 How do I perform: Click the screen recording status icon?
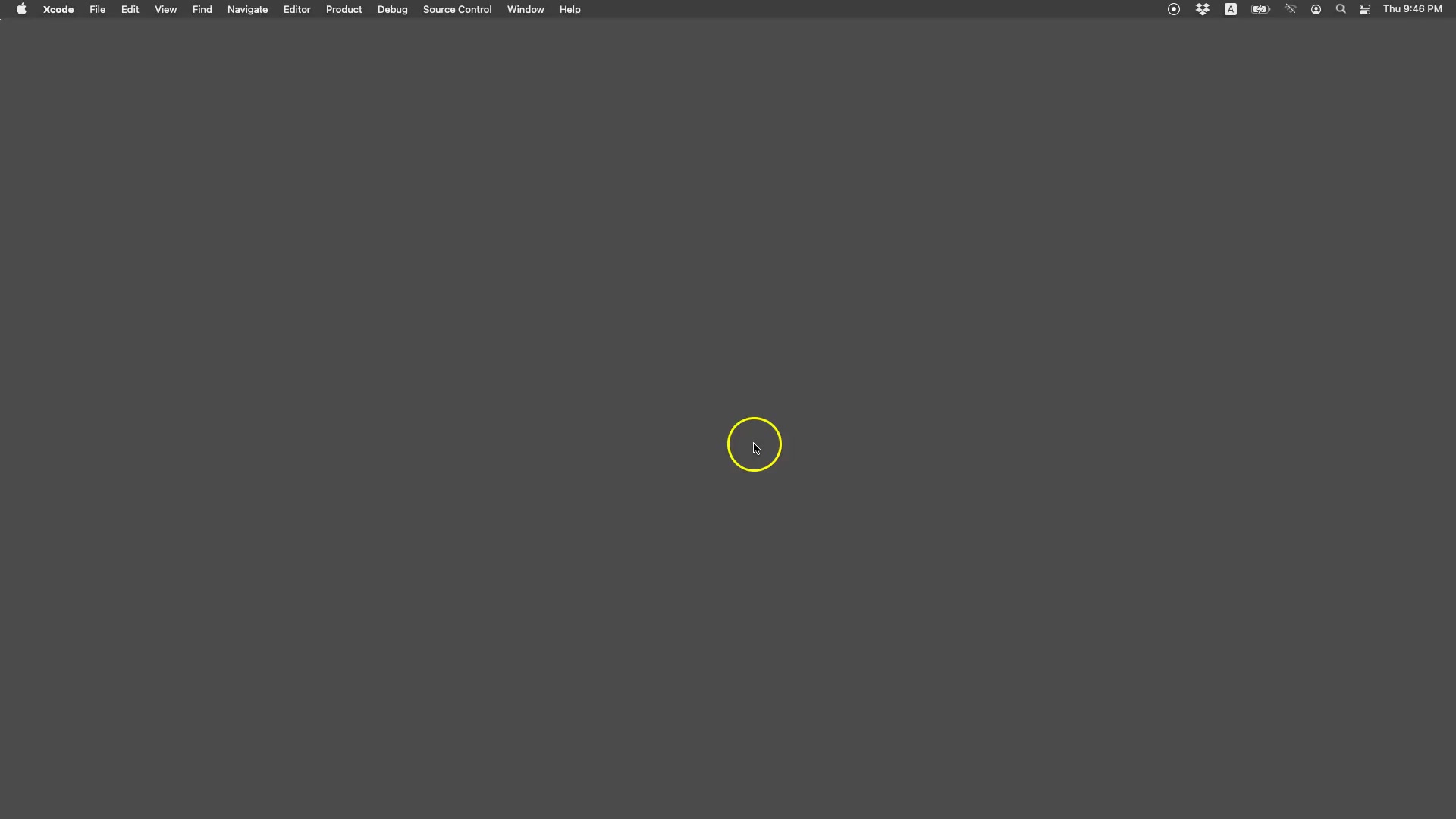coord(1173,9)
